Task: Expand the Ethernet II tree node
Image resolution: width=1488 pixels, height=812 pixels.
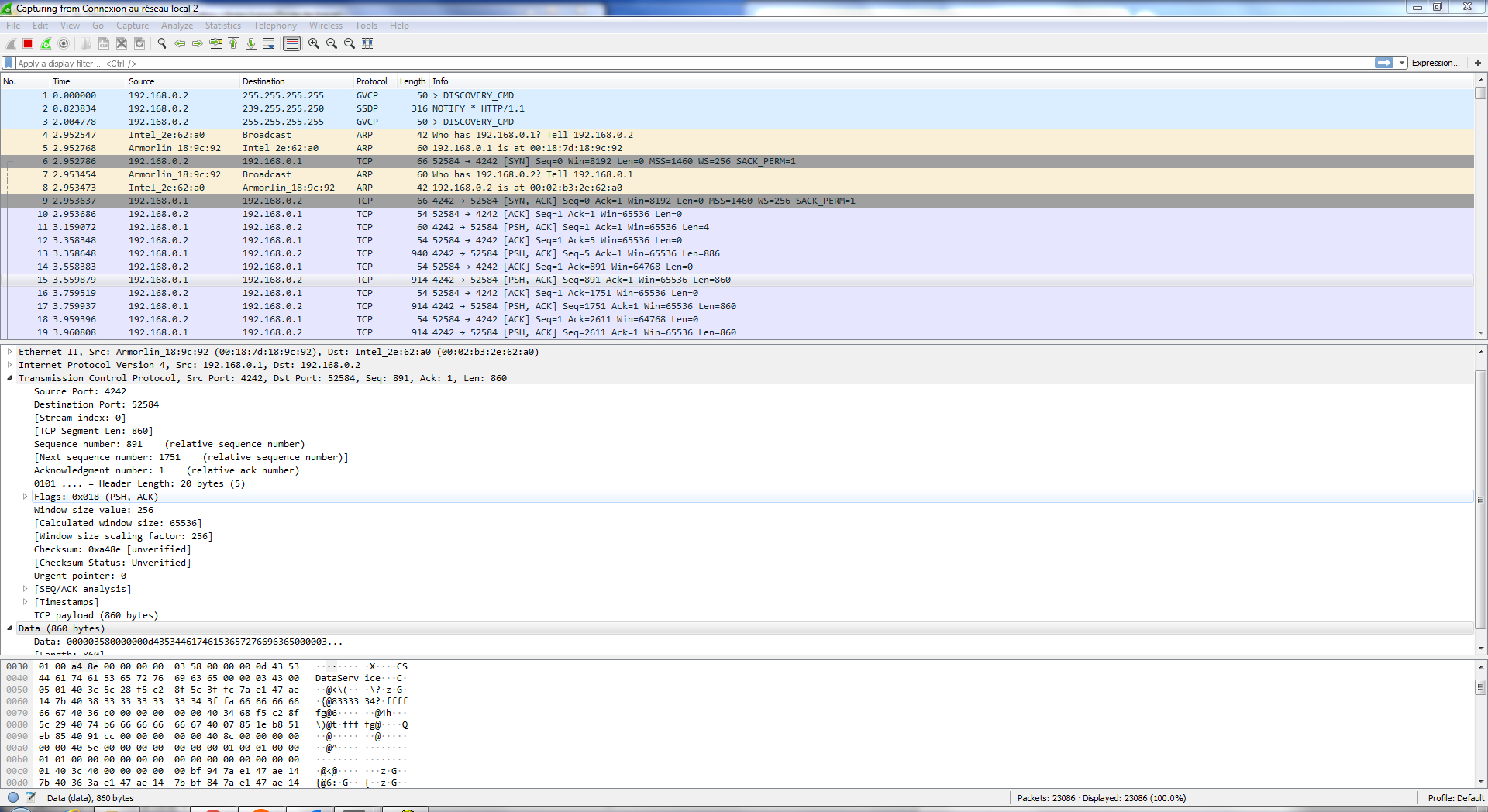Action: [9, 352]
